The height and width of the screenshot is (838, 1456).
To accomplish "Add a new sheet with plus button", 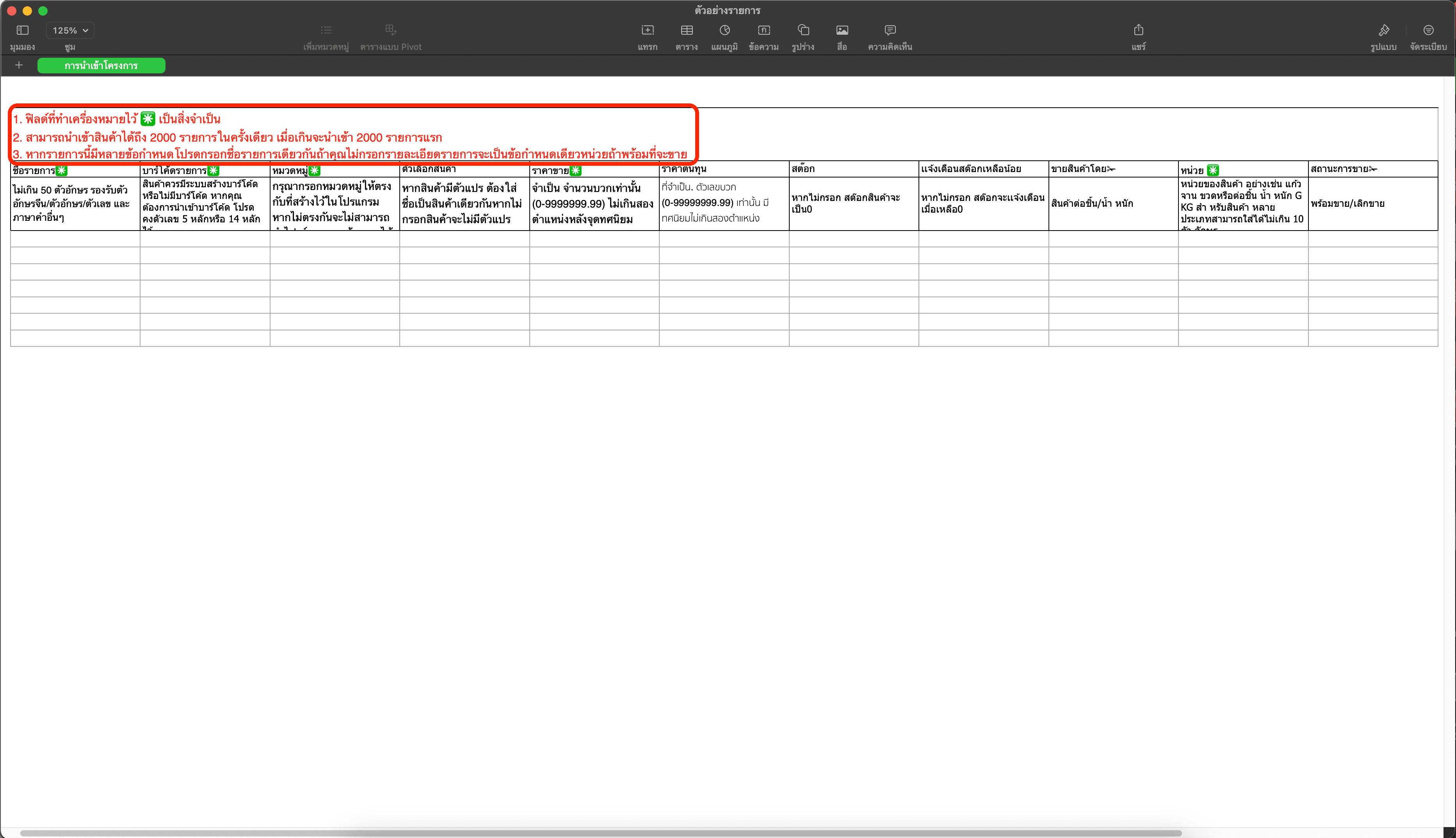I will coord(19,65).
